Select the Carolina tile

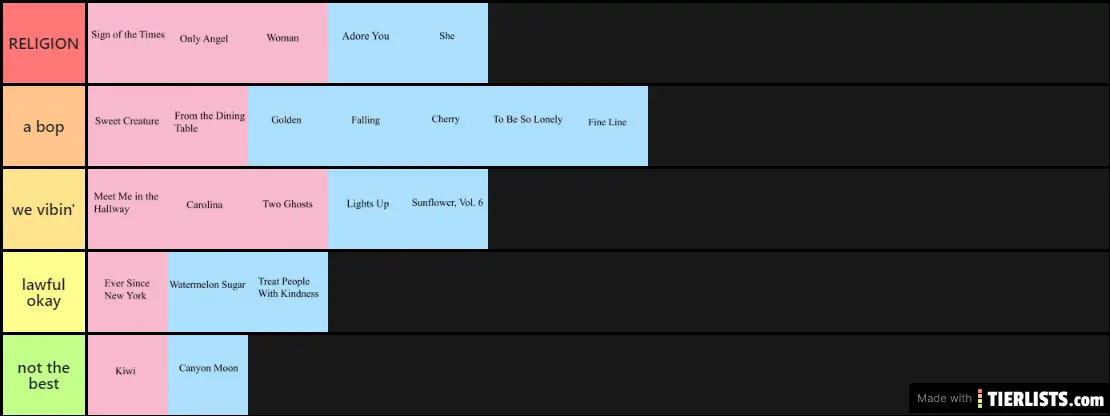click(x=207, y=209)
